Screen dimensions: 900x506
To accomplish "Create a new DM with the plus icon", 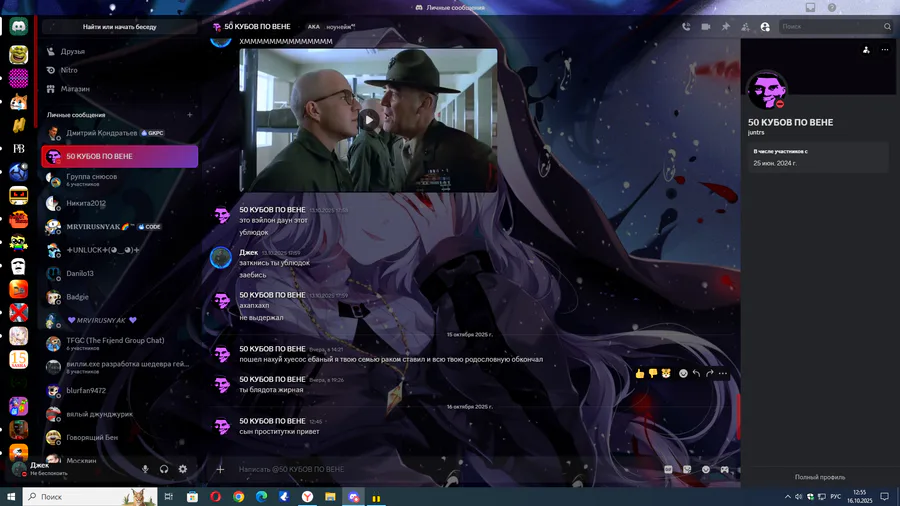I will tap(189, 115).
